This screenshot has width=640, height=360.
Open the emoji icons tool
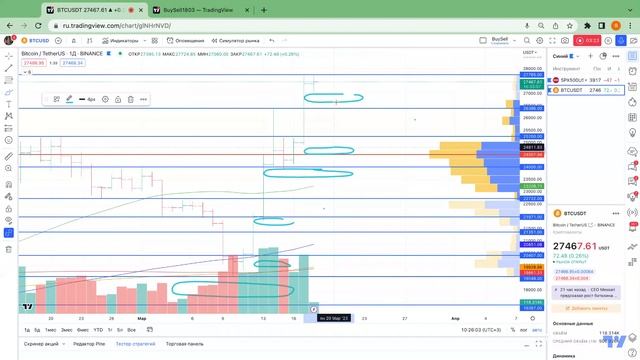click(x=9, y=140)
